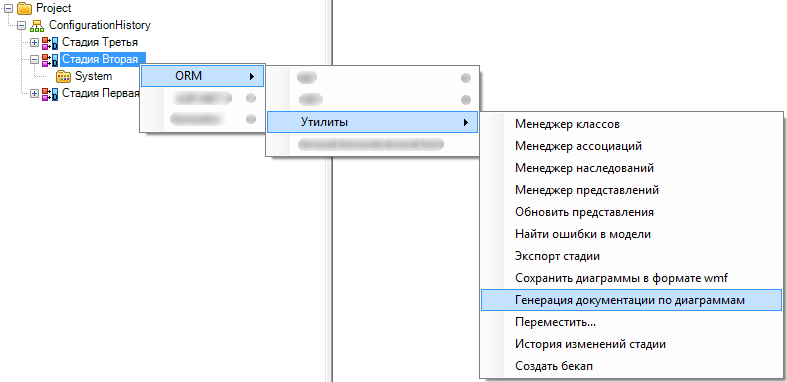Click the arrow next to Утилиты

coord(466,122)
